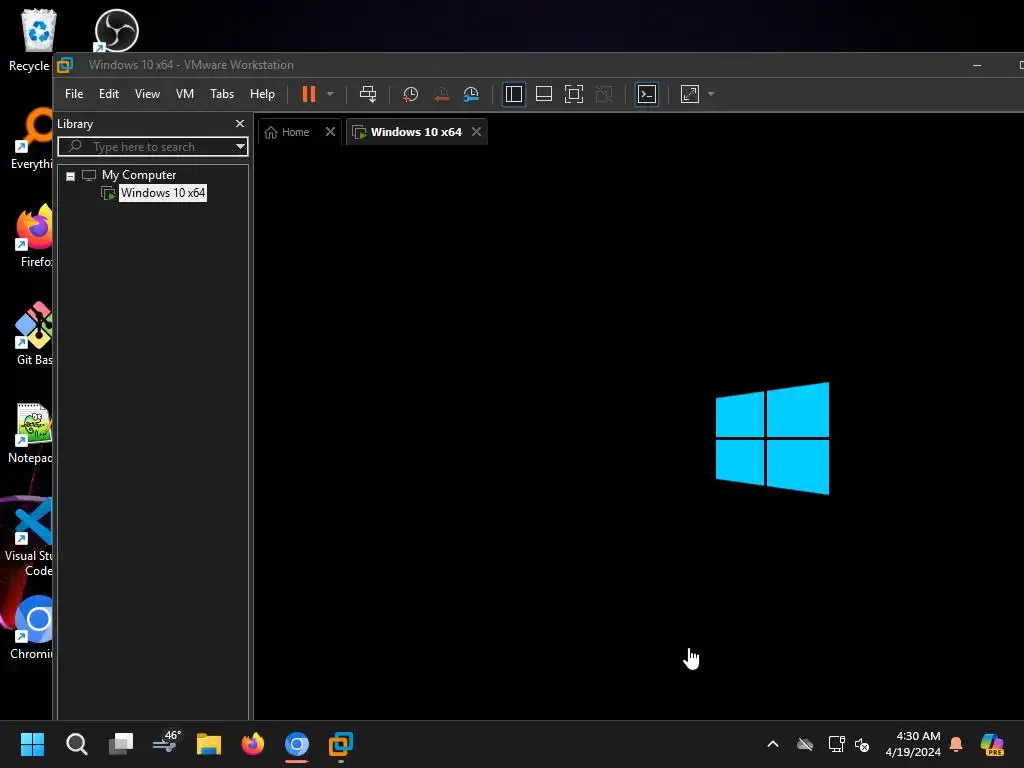Minimize the VMware Workstation window

pos(977,65)
